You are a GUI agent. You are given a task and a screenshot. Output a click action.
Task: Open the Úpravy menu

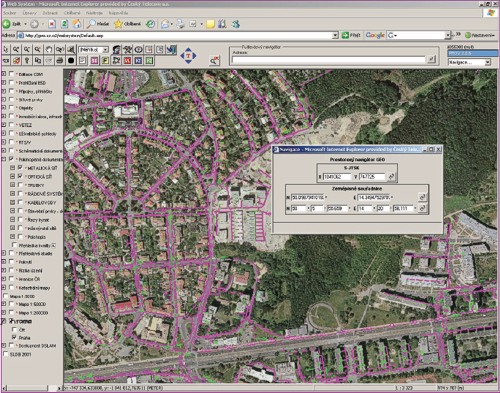[29, 13]
